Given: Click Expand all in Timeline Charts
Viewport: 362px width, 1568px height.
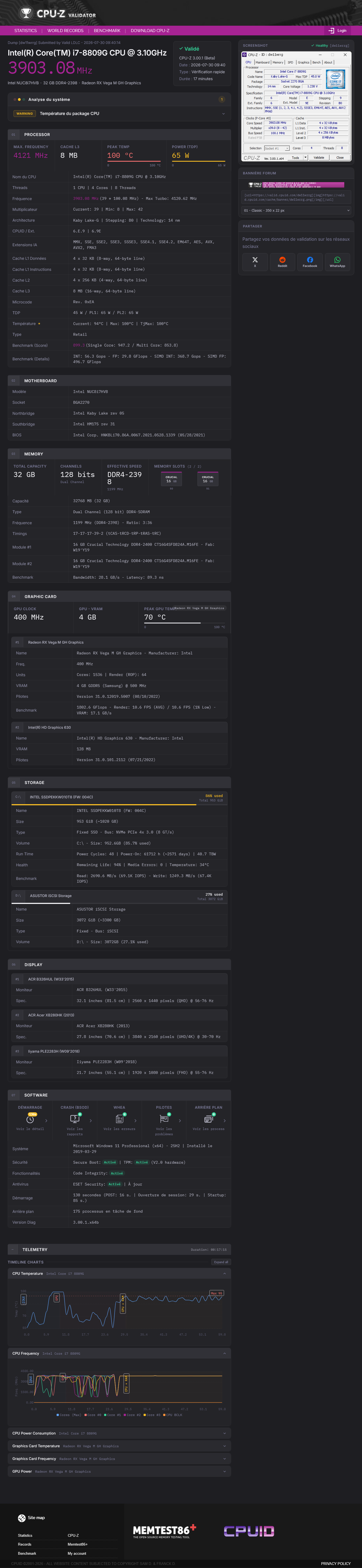Looking at the screenshot, I should [221, 1262].
